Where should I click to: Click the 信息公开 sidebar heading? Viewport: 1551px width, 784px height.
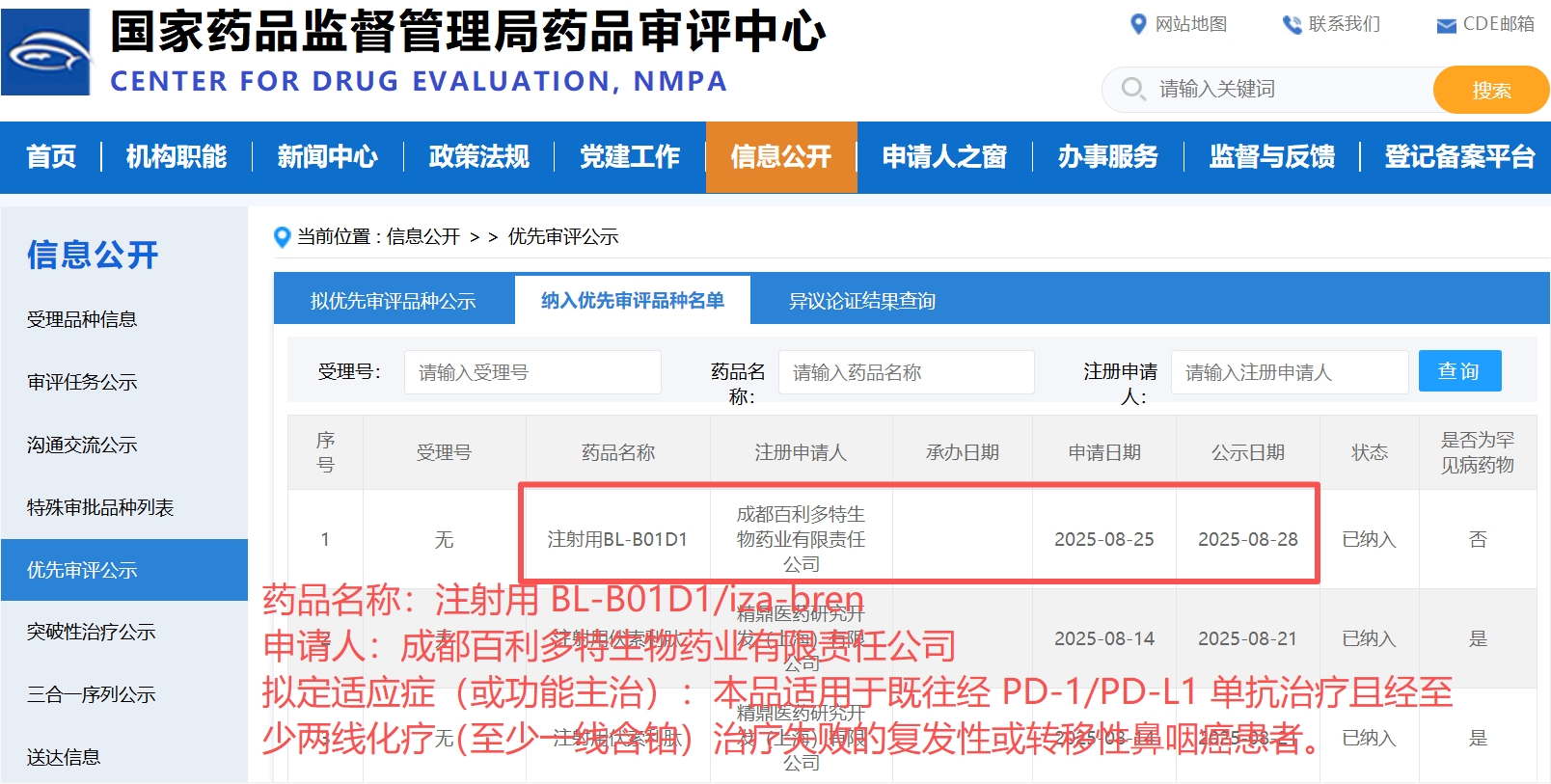click(x=93, y=255)
